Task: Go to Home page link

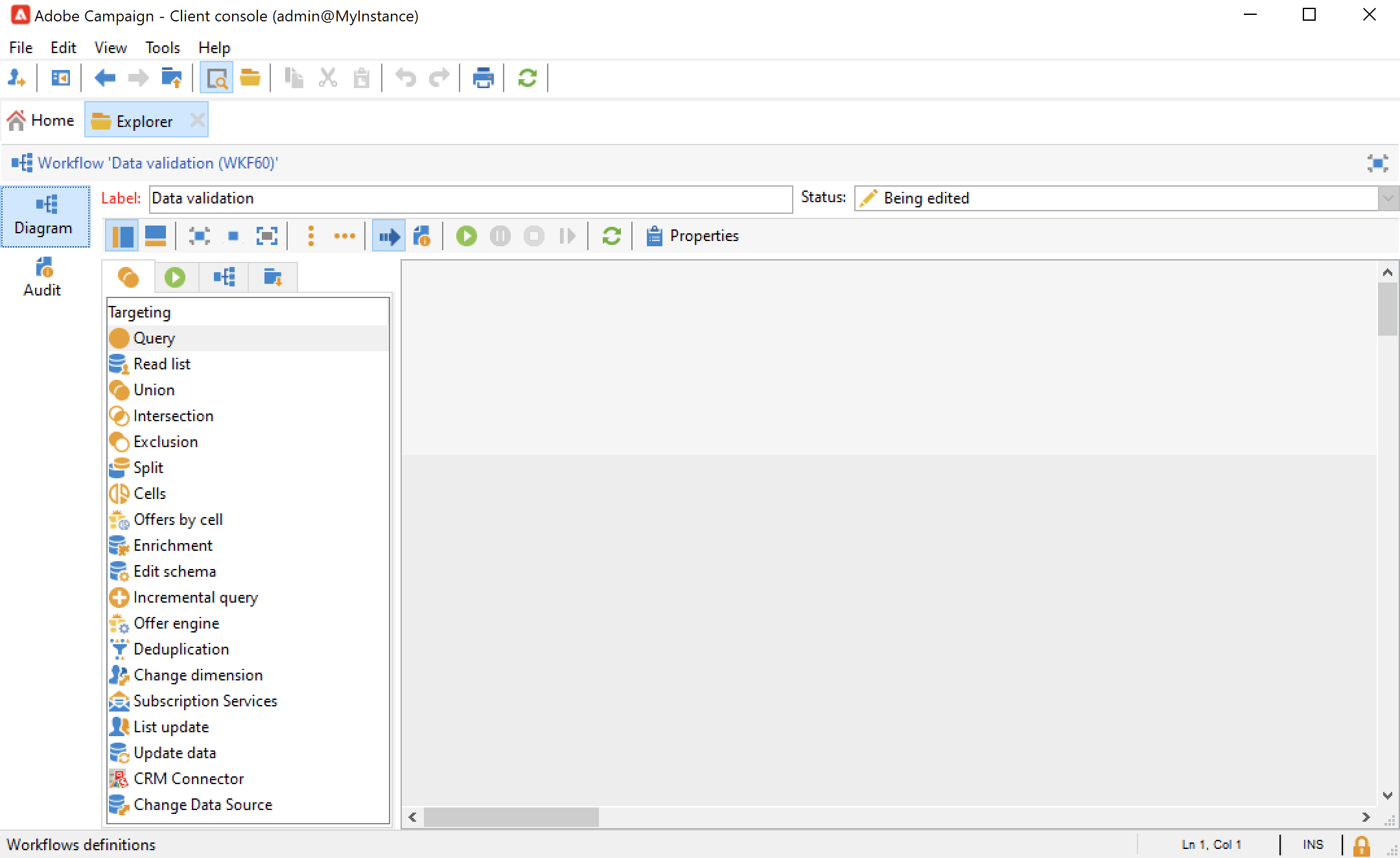Action: click(41, 121)
